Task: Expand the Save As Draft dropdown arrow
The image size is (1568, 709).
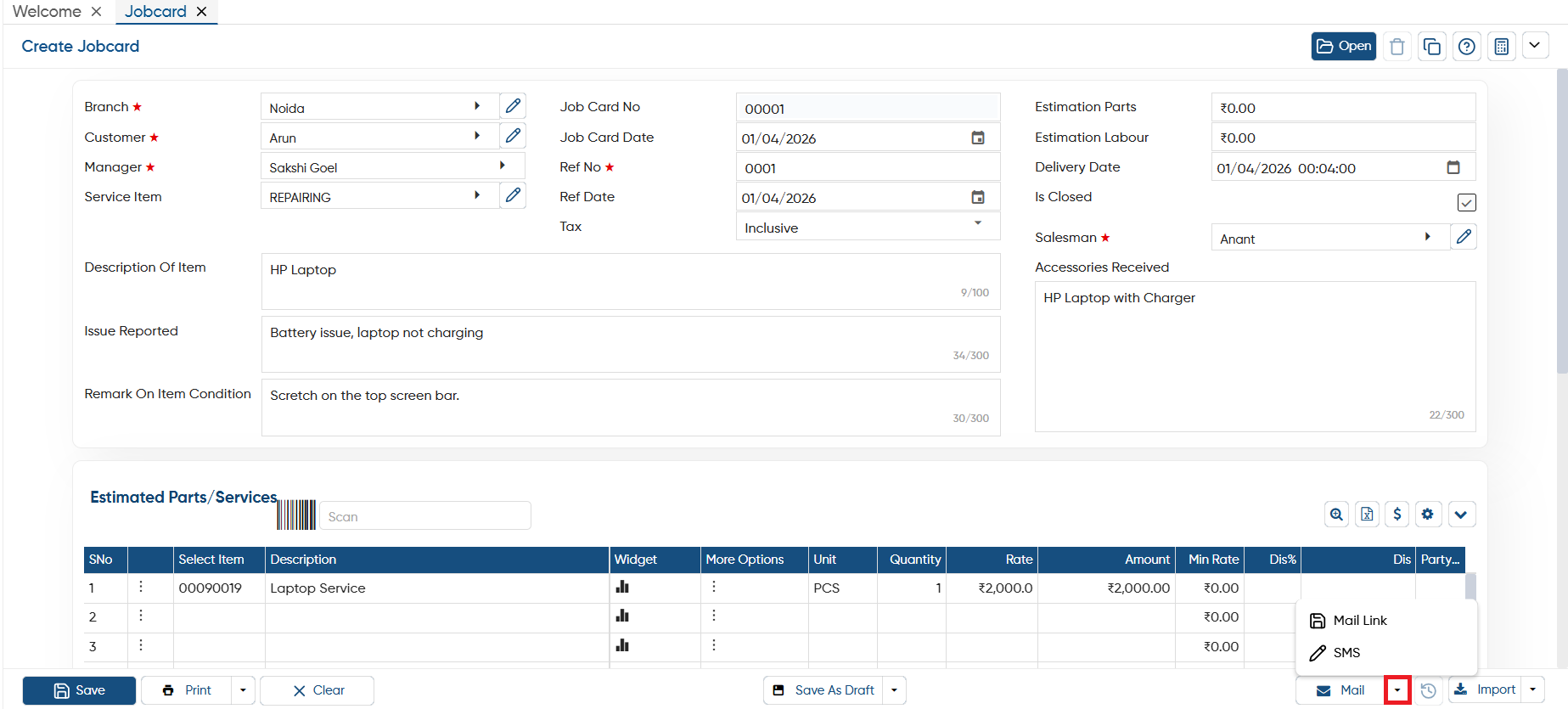Action: coord(894,690)
